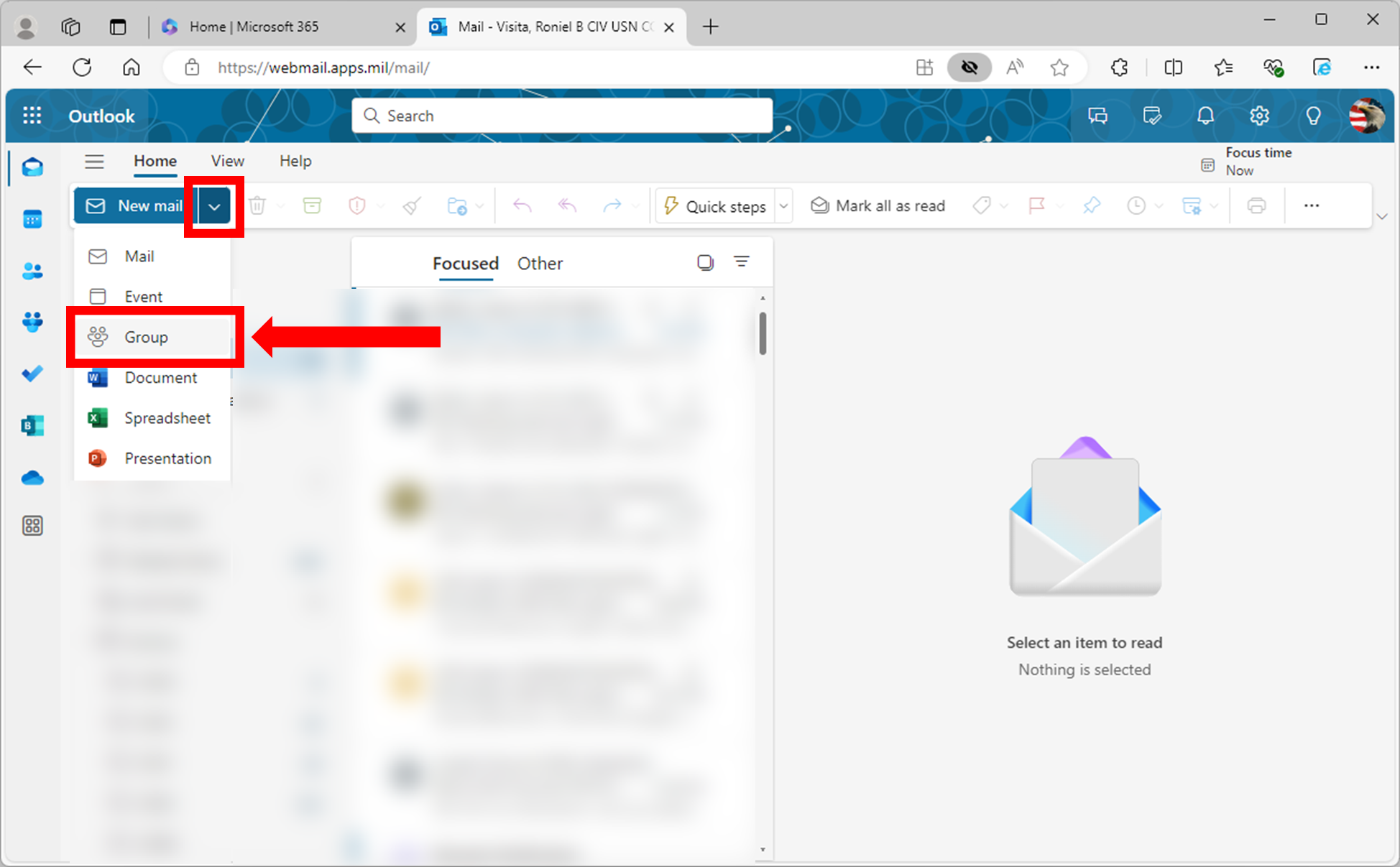Toggle the selection mode circle above the message list
Image resolution: width=1400 pixels, height=867 pixels.
click(706, 261)
